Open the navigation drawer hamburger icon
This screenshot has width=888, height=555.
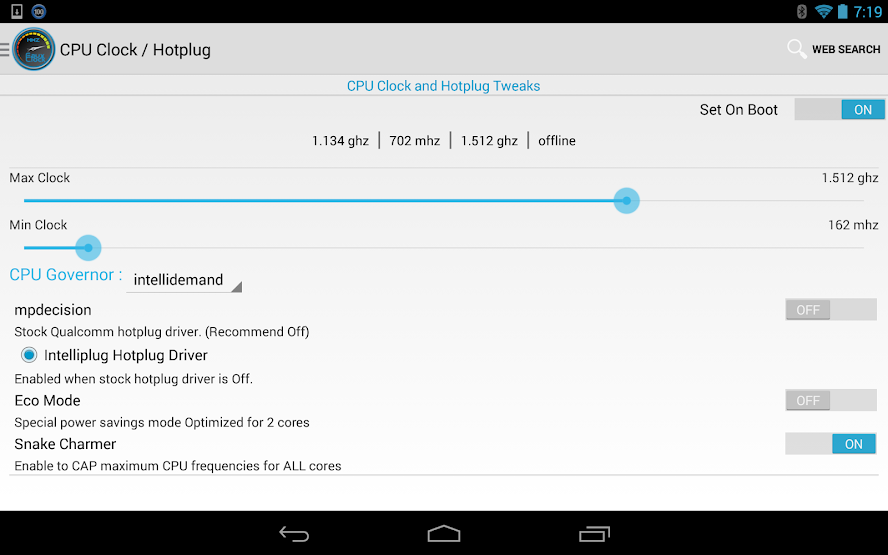(5, 50)
